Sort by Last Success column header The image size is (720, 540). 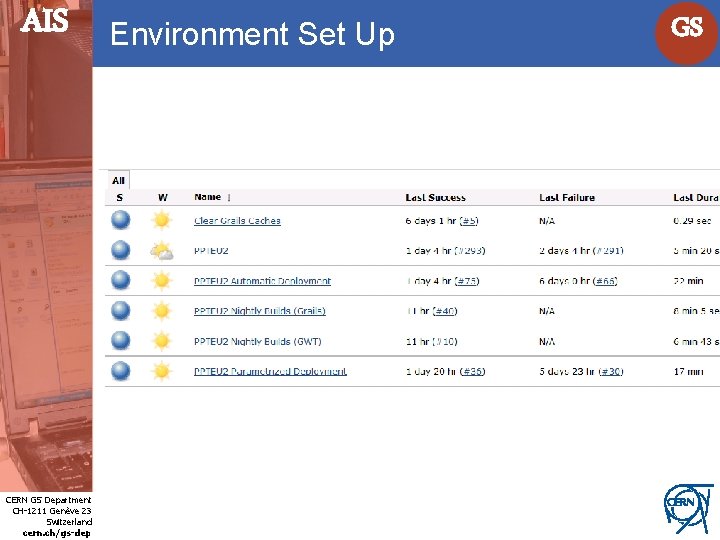coord(435,197)
